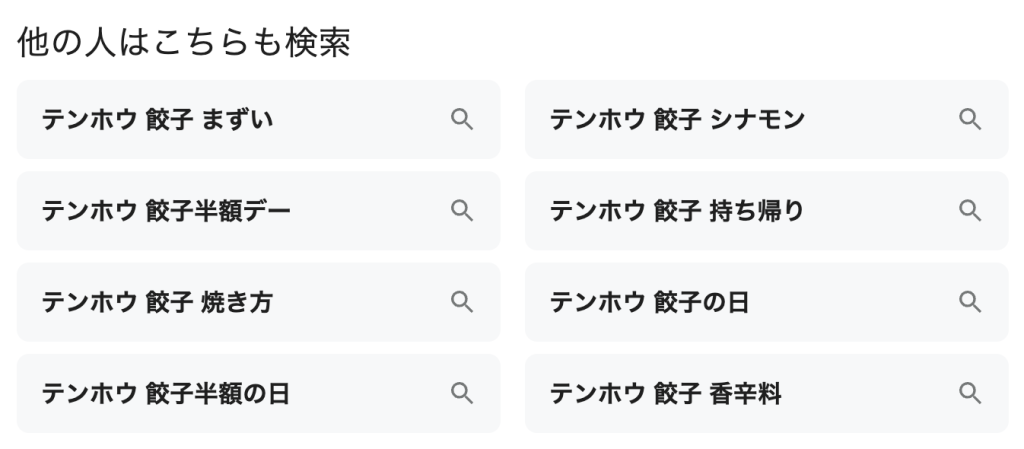Screen dimensions: 1024x449
Task: Open the テンホウ 餃子半額の日 suggestion text
Action: (165, 394)
